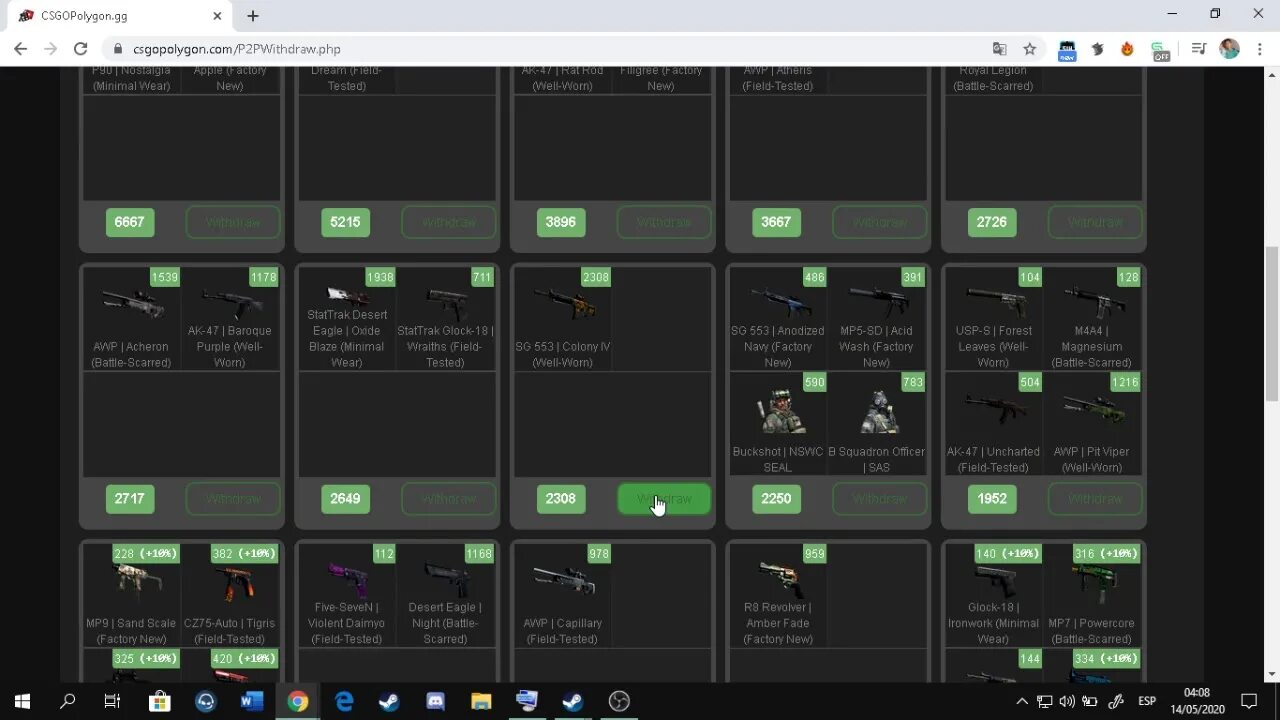Withdraw the 1952 USP-S Forest Leaves trade

point(1095,499)
